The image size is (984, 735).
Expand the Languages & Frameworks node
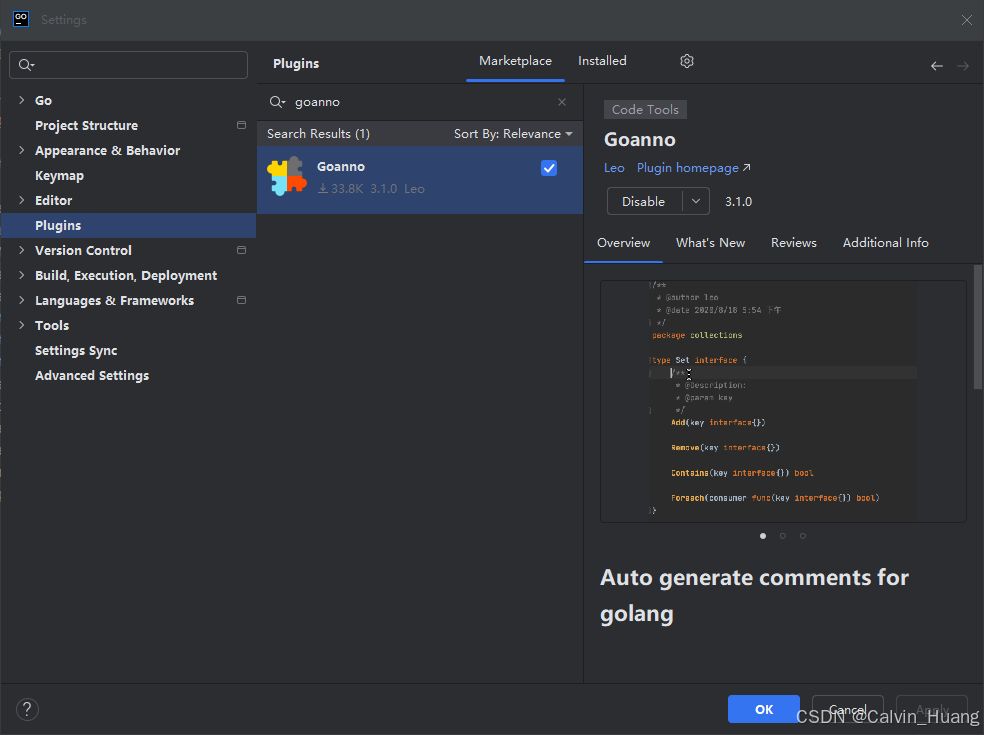(21, 300)
